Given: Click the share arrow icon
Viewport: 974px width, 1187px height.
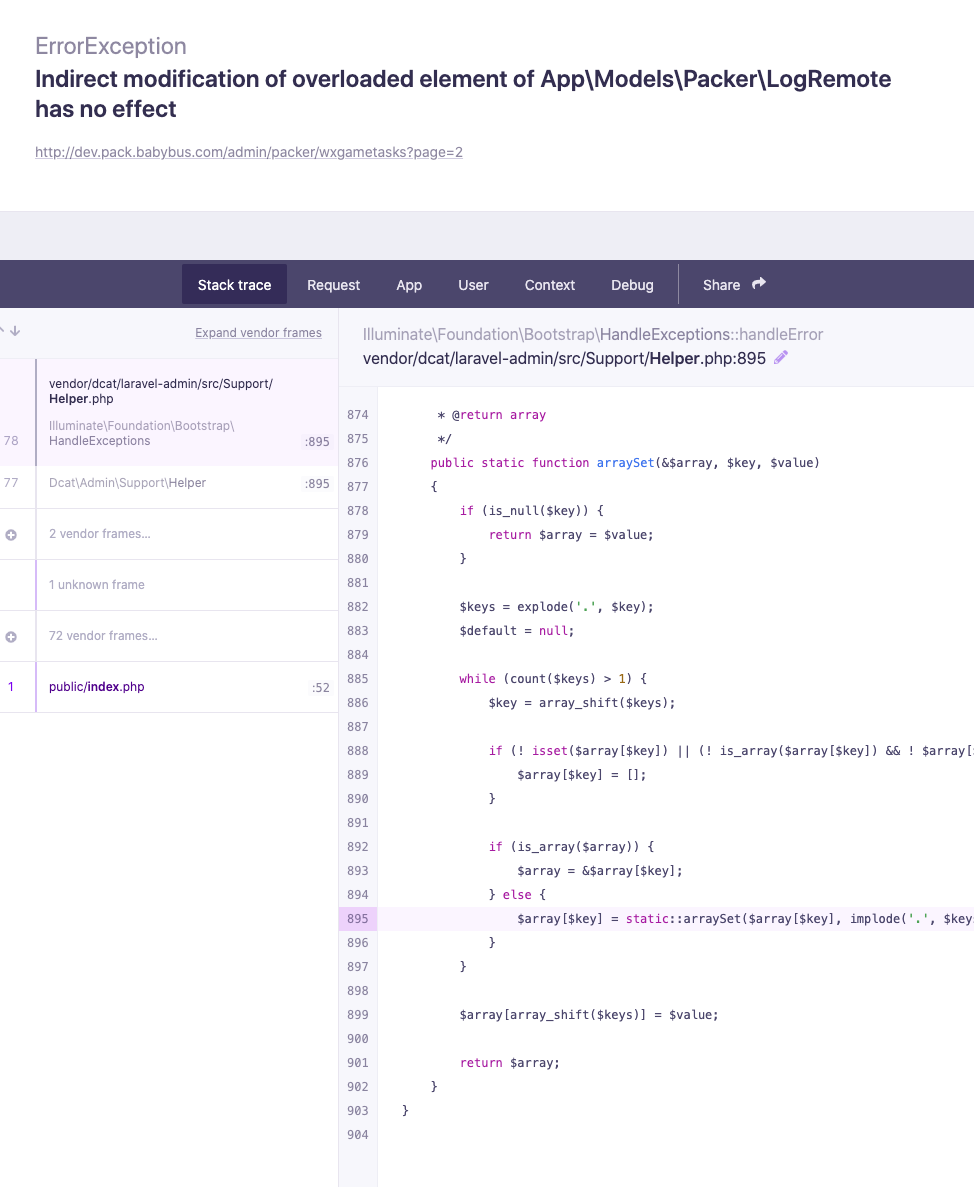Looking at the screenshot, I should [x=758, y=284].
